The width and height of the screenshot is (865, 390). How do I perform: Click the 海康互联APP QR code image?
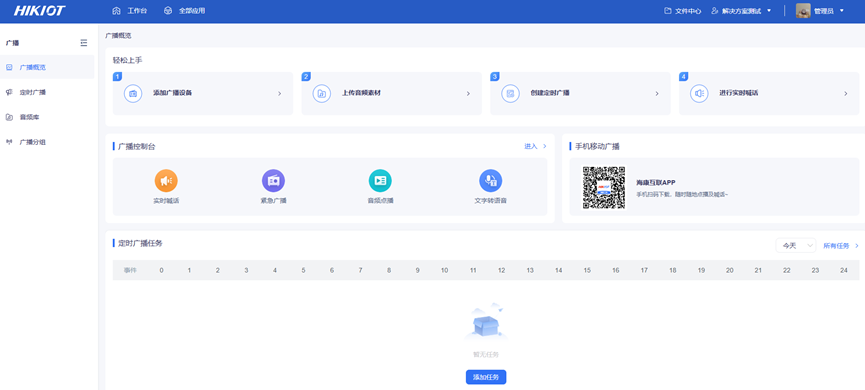[x=604, y=188]
